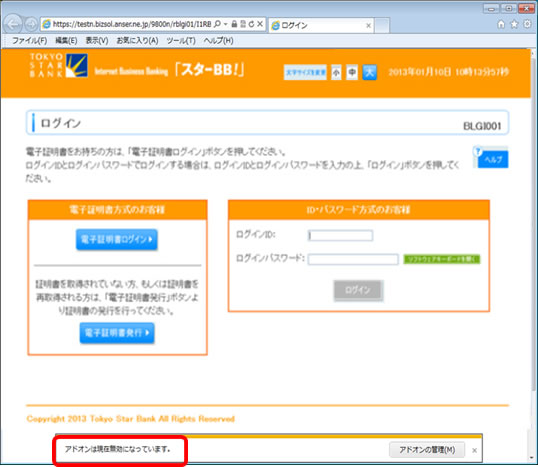Click the compatibility view icon

point(243,24)
